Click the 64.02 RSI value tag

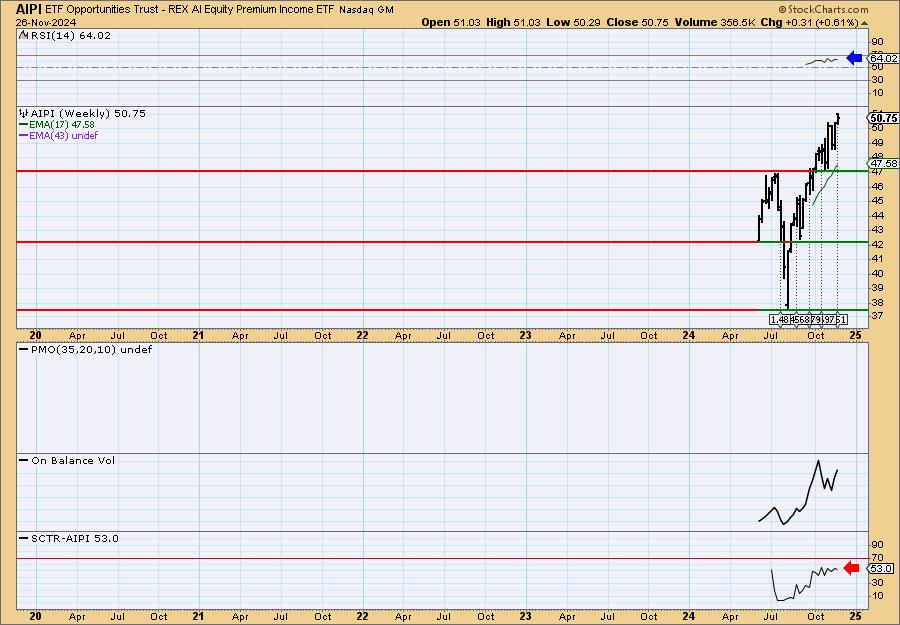(883, 58)
